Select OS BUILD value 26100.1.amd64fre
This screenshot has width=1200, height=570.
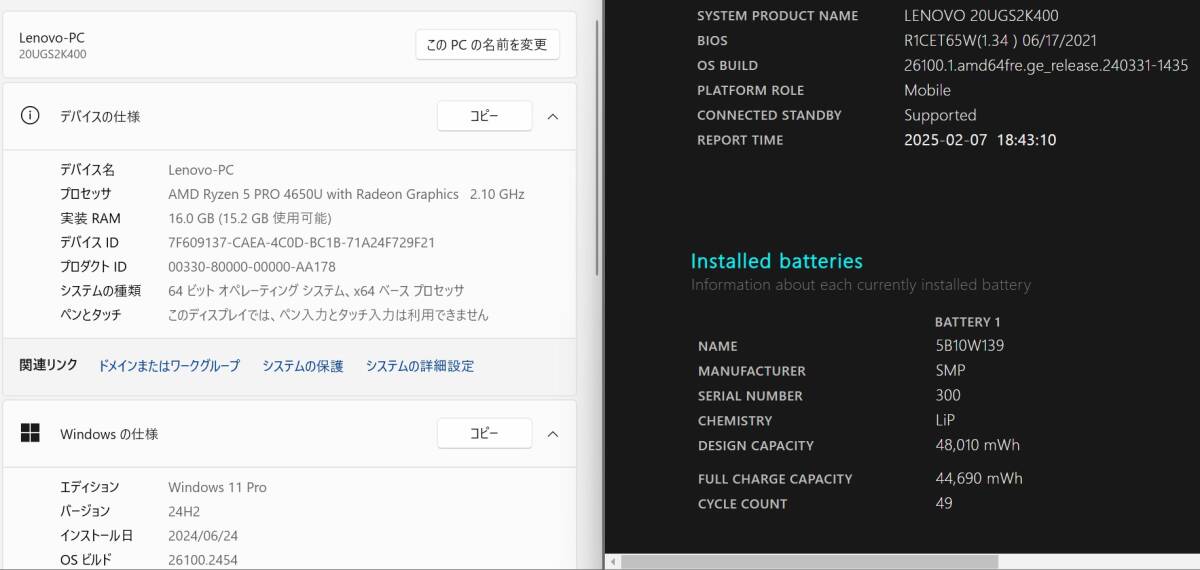tap(1046, 65)
